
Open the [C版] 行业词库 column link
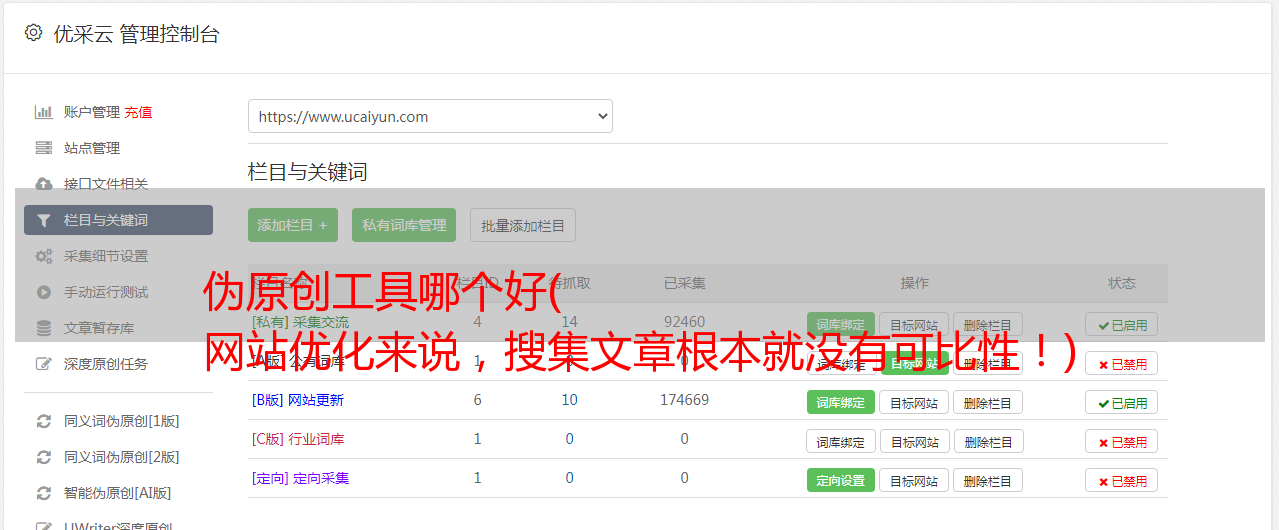298,439
